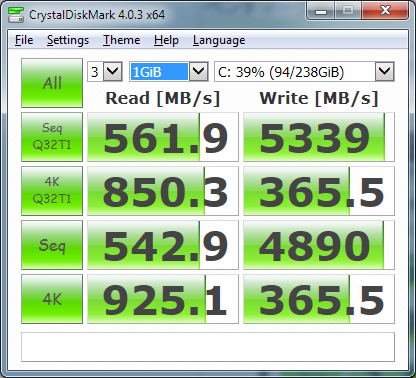
Task: Open the Settings menu
Action: coord(68,40)
